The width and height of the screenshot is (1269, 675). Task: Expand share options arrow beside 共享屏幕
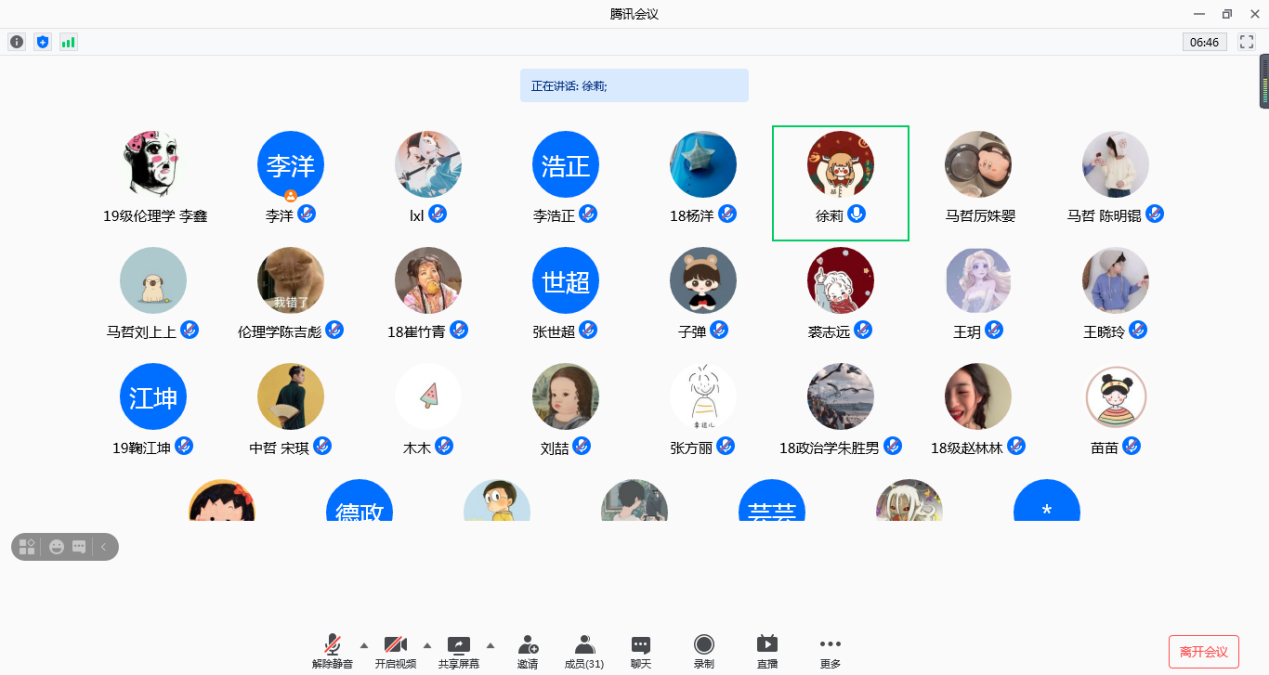click(490, 645)
